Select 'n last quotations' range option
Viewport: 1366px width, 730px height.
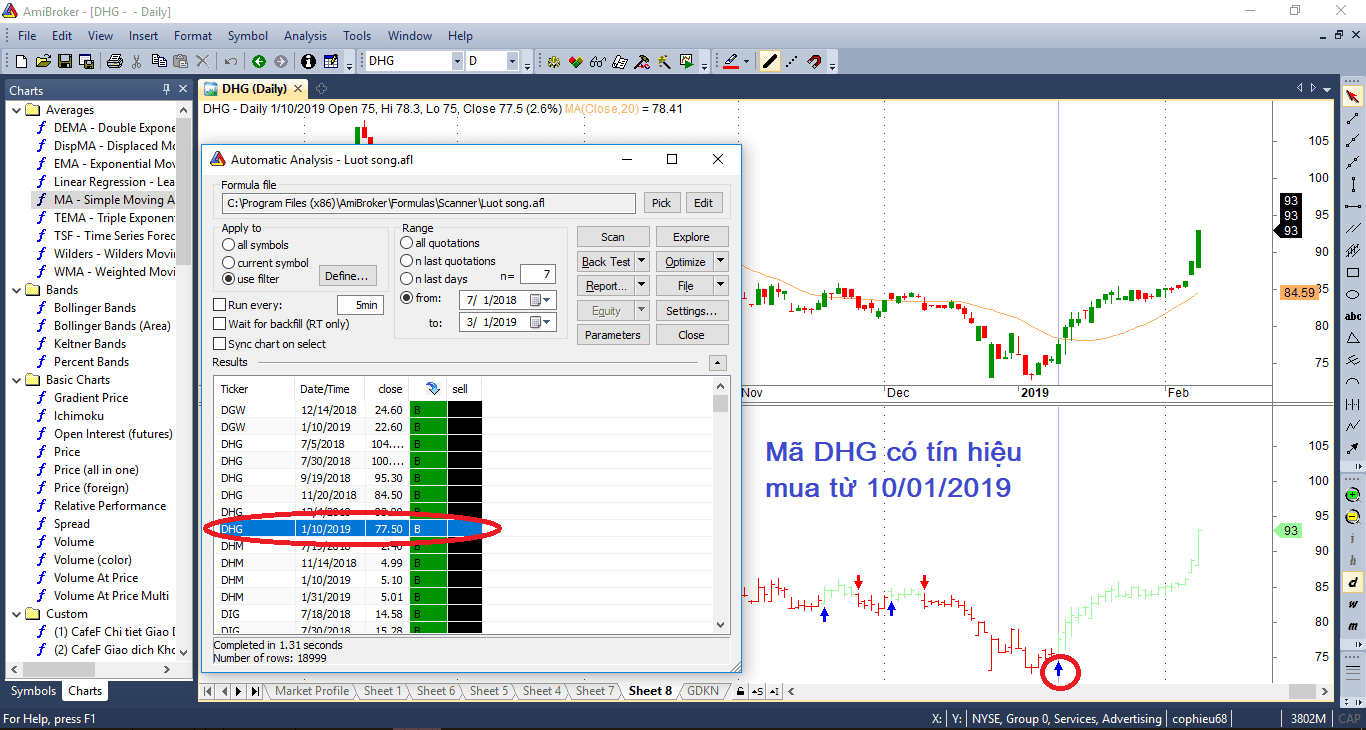tap(406, 261)
